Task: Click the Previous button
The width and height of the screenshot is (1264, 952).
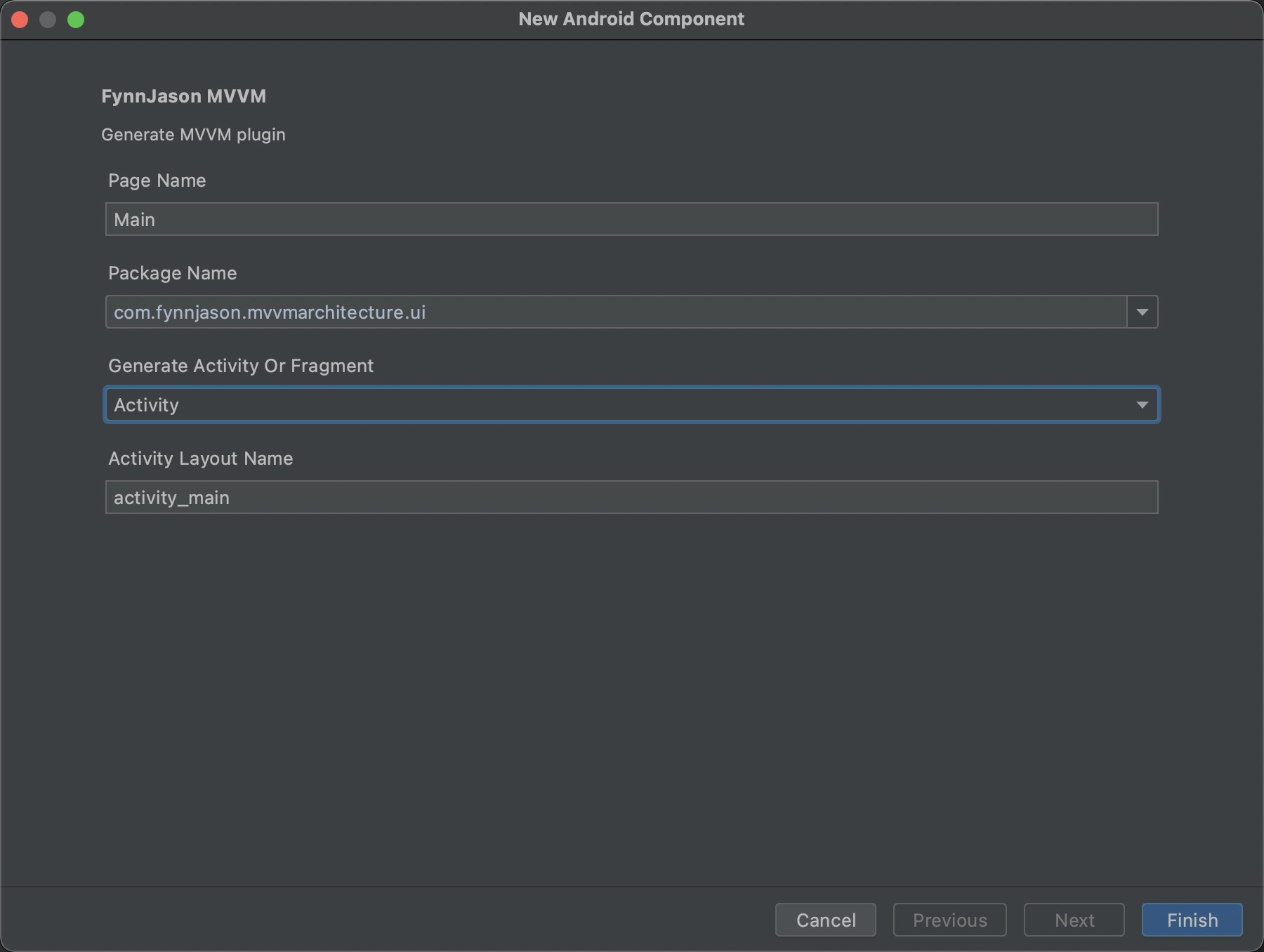Action: 949,920
